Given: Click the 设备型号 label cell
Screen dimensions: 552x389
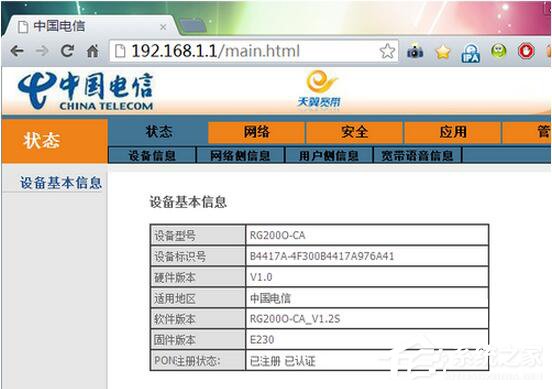Looking at the screenshot, I should pyautogui.click(x=198, y=235).
